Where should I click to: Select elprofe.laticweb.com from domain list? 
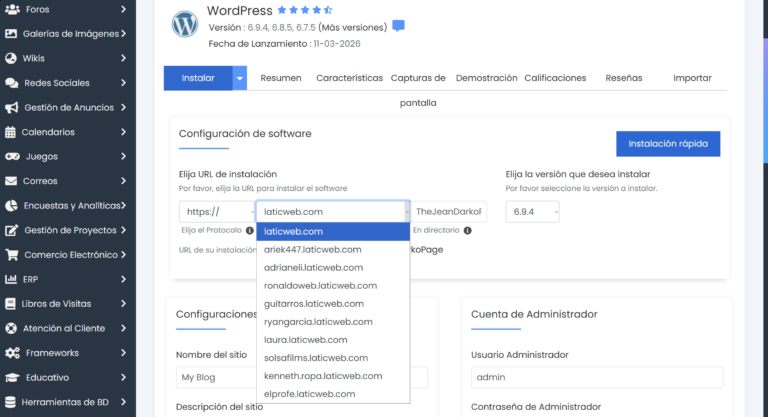(x=333, y=394)
